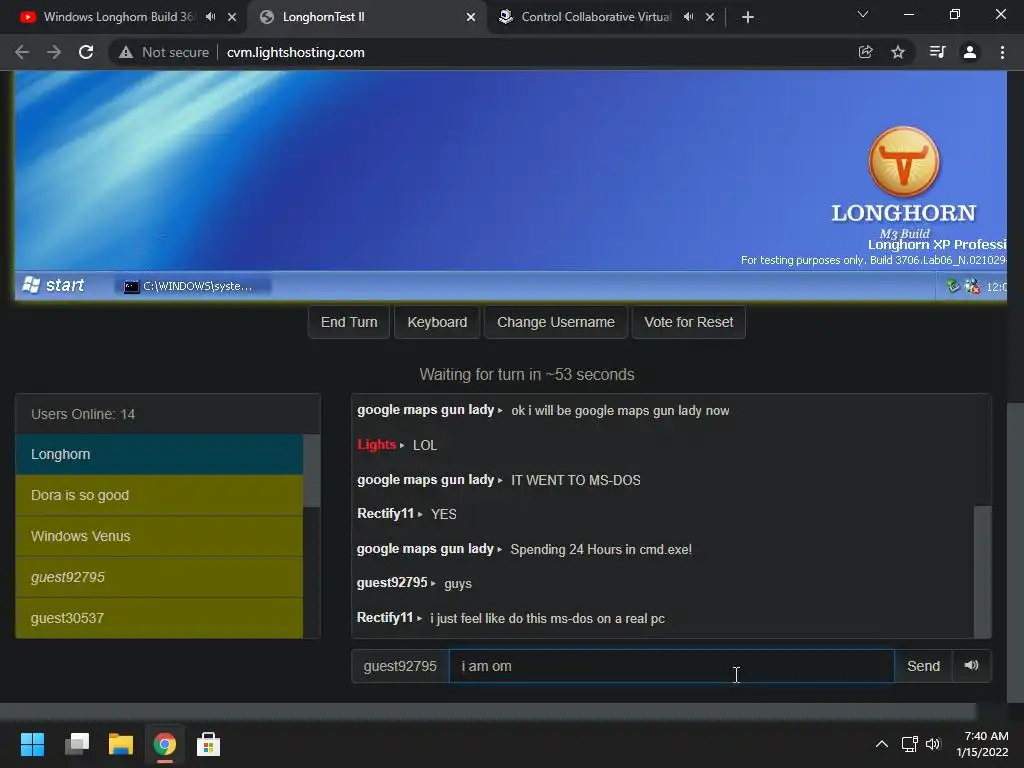Click the Longhorn logo on the VM desktop
Image resolution: width=1024 pixels, height=768 pixels.
(903, 162)
